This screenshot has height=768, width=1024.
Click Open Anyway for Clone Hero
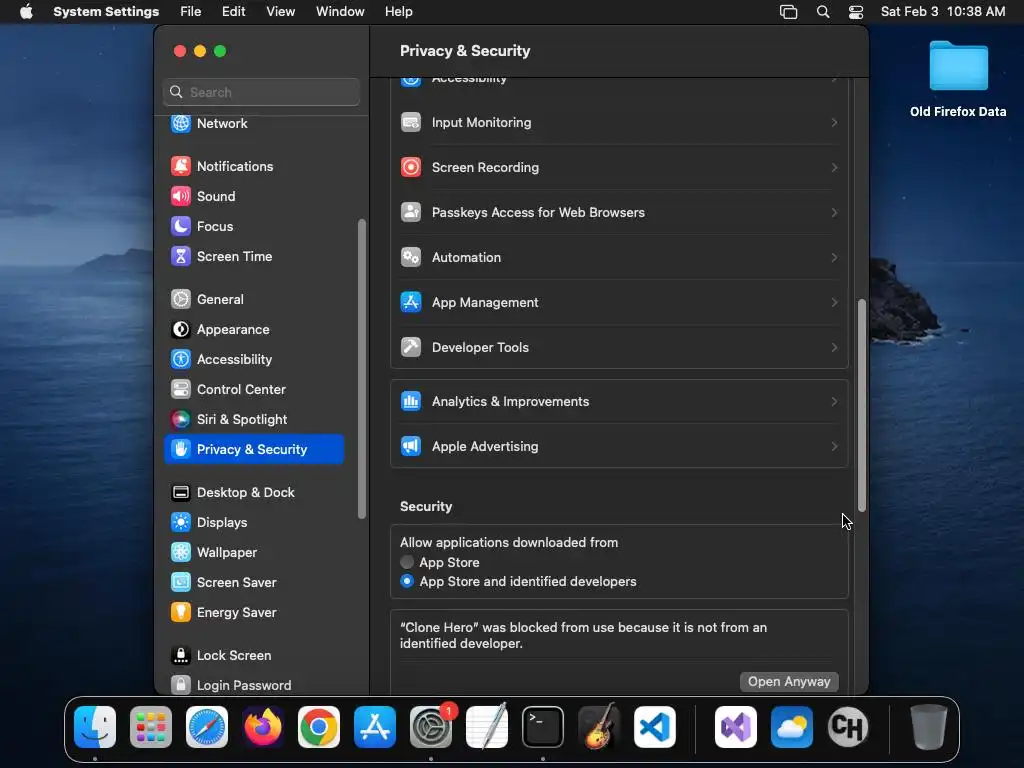point(789,681)
